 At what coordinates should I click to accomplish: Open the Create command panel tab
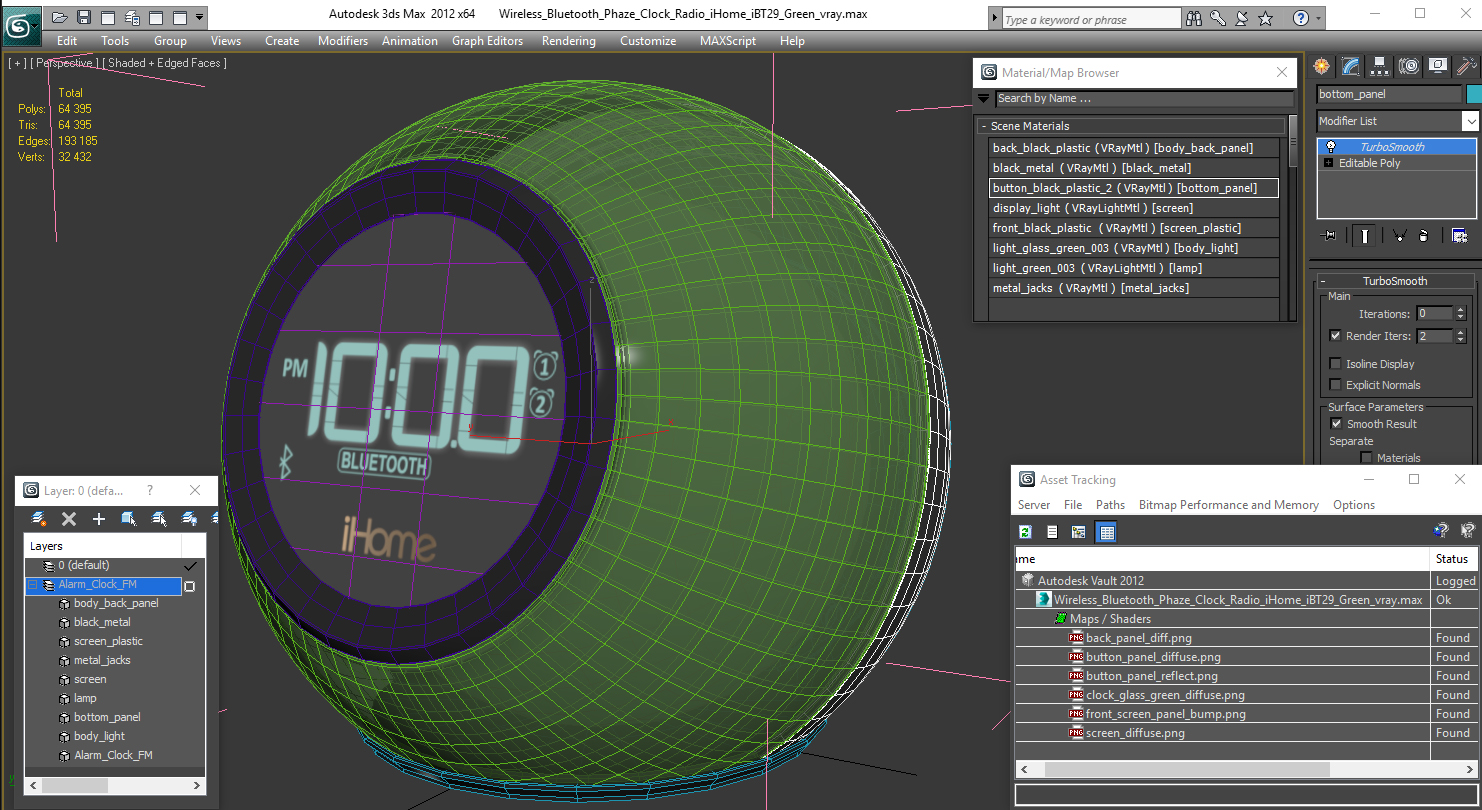click(1322, 66)
